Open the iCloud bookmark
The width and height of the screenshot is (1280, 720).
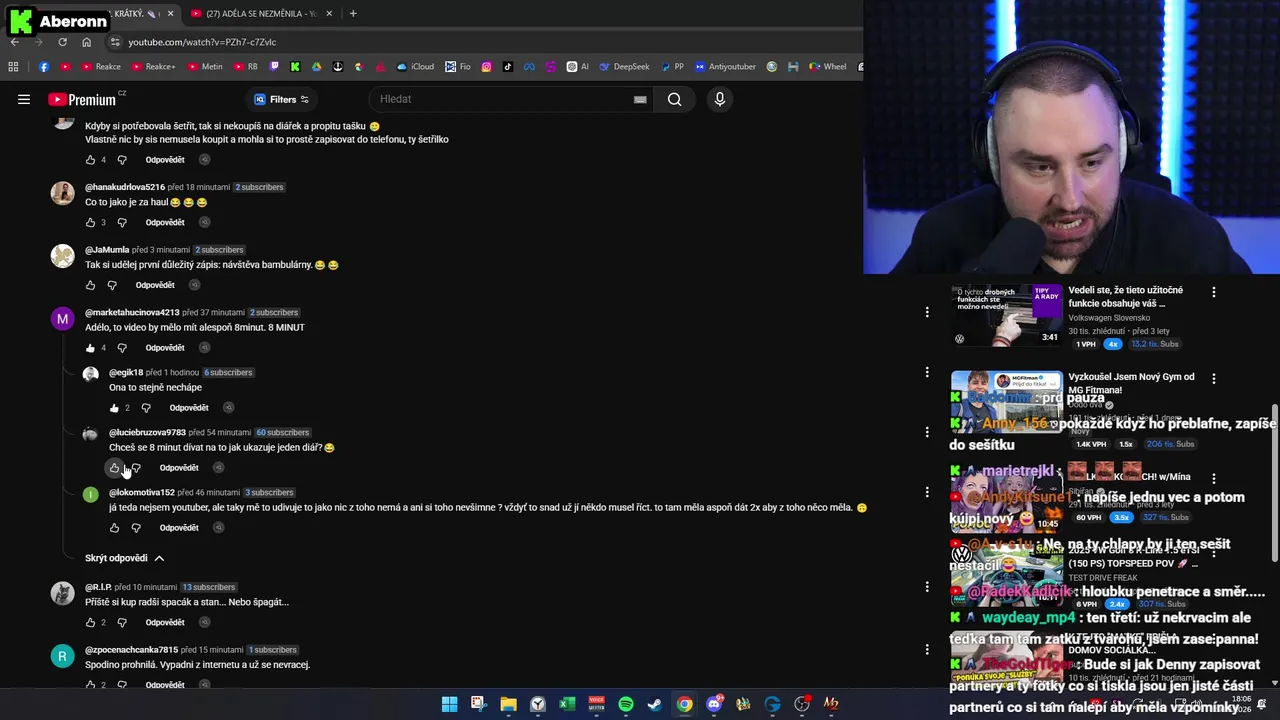(x=415, y=67)
